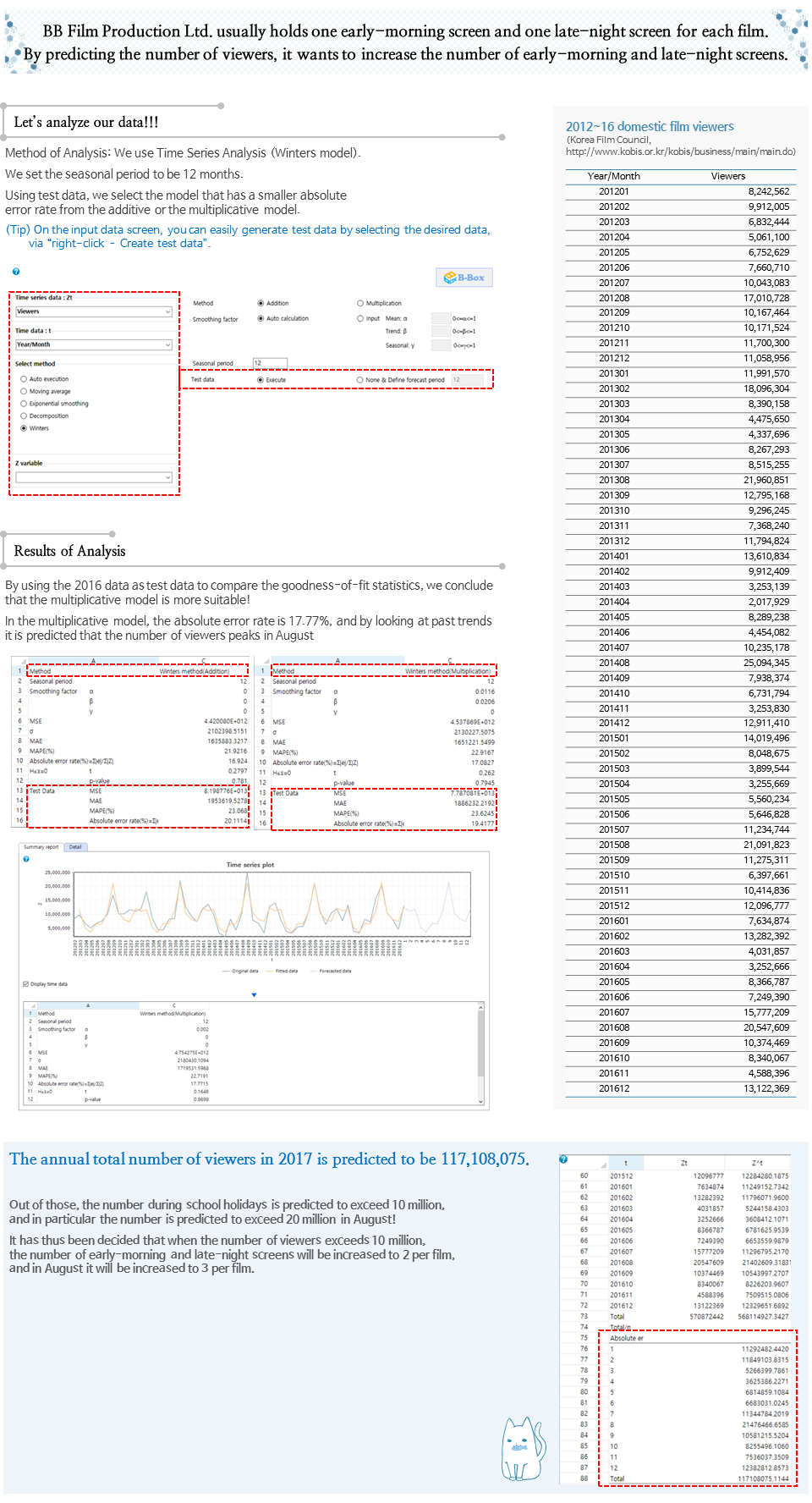
Task: Click the first Winters method(Multiplication) header cell
Action: (448, 671)
